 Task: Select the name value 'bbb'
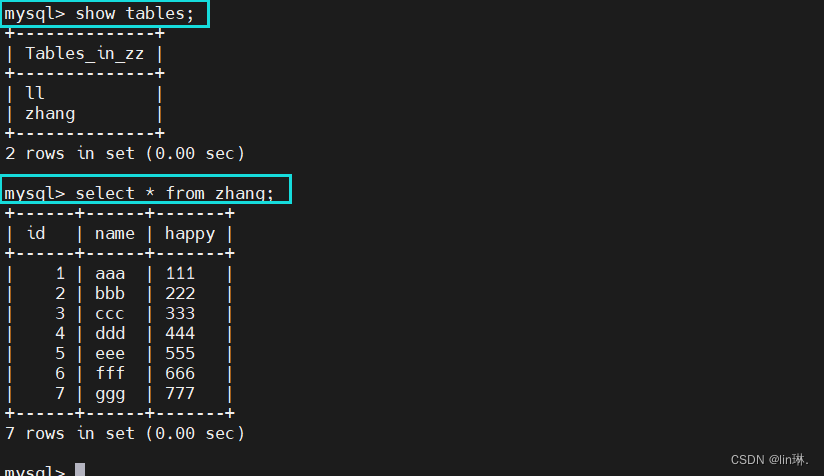point(110,293)
